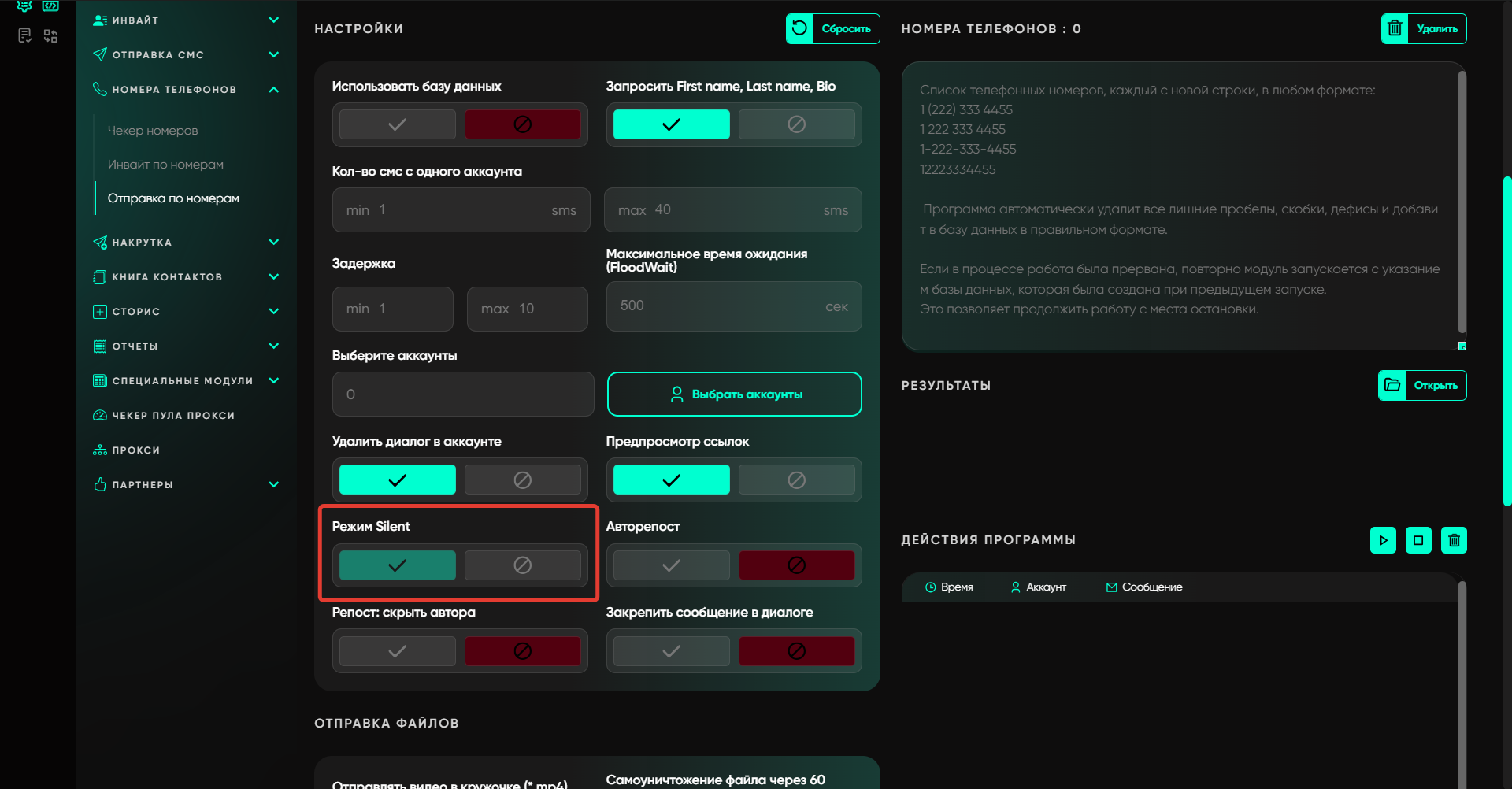Click the play icon in Действия программы
Screen dimensions: 1512x789
coord(1383,540)
